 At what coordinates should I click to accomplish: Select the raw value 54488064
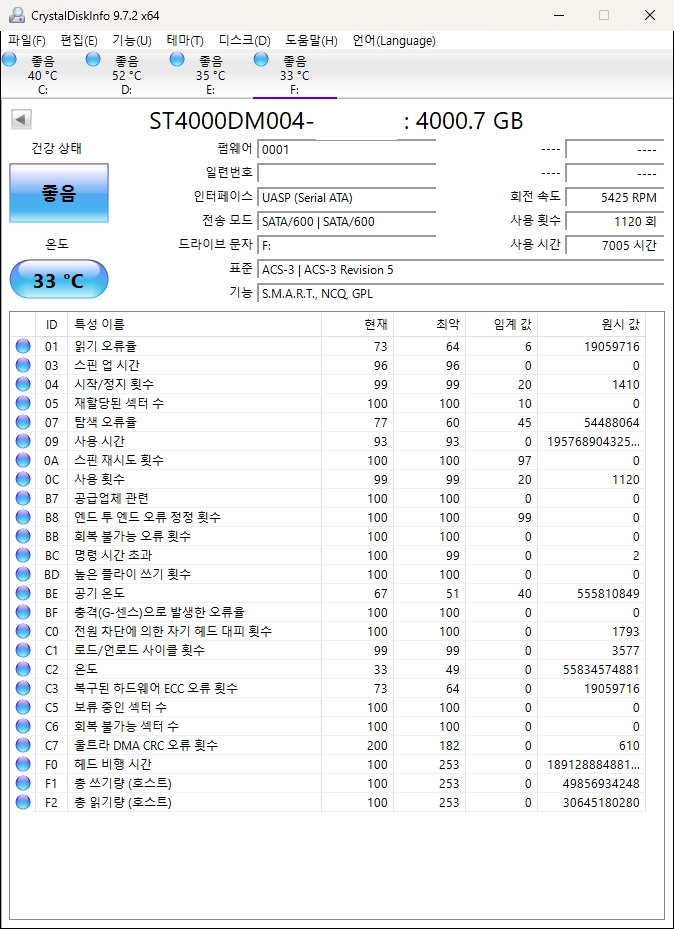pyautogui.click(x=611, y=422)
